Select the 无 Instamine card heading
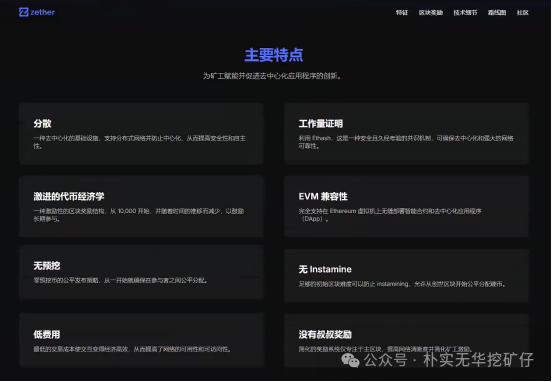Screen dimensions: 552x382 (x=325, y=269)
